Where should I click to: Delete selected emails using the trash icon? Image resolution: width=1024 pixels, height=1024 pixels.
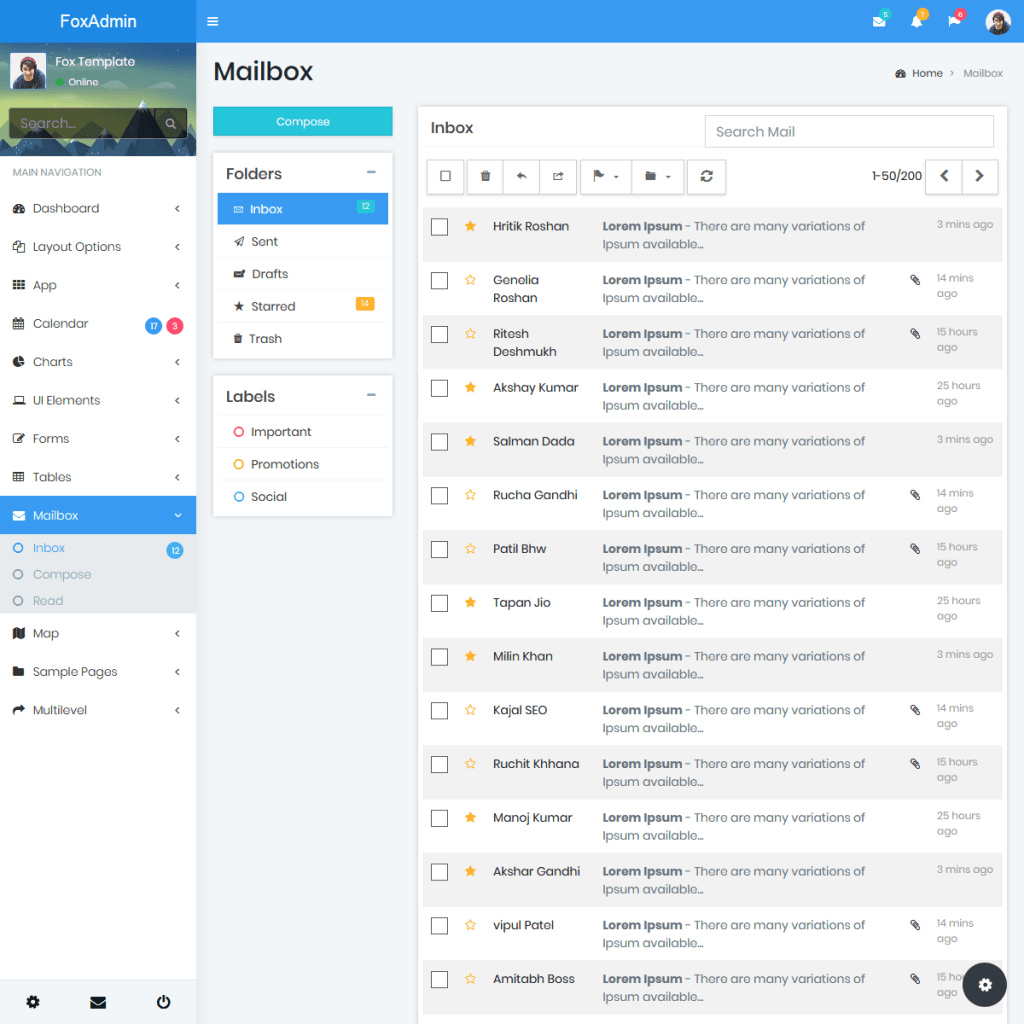[x=484, y=177]
